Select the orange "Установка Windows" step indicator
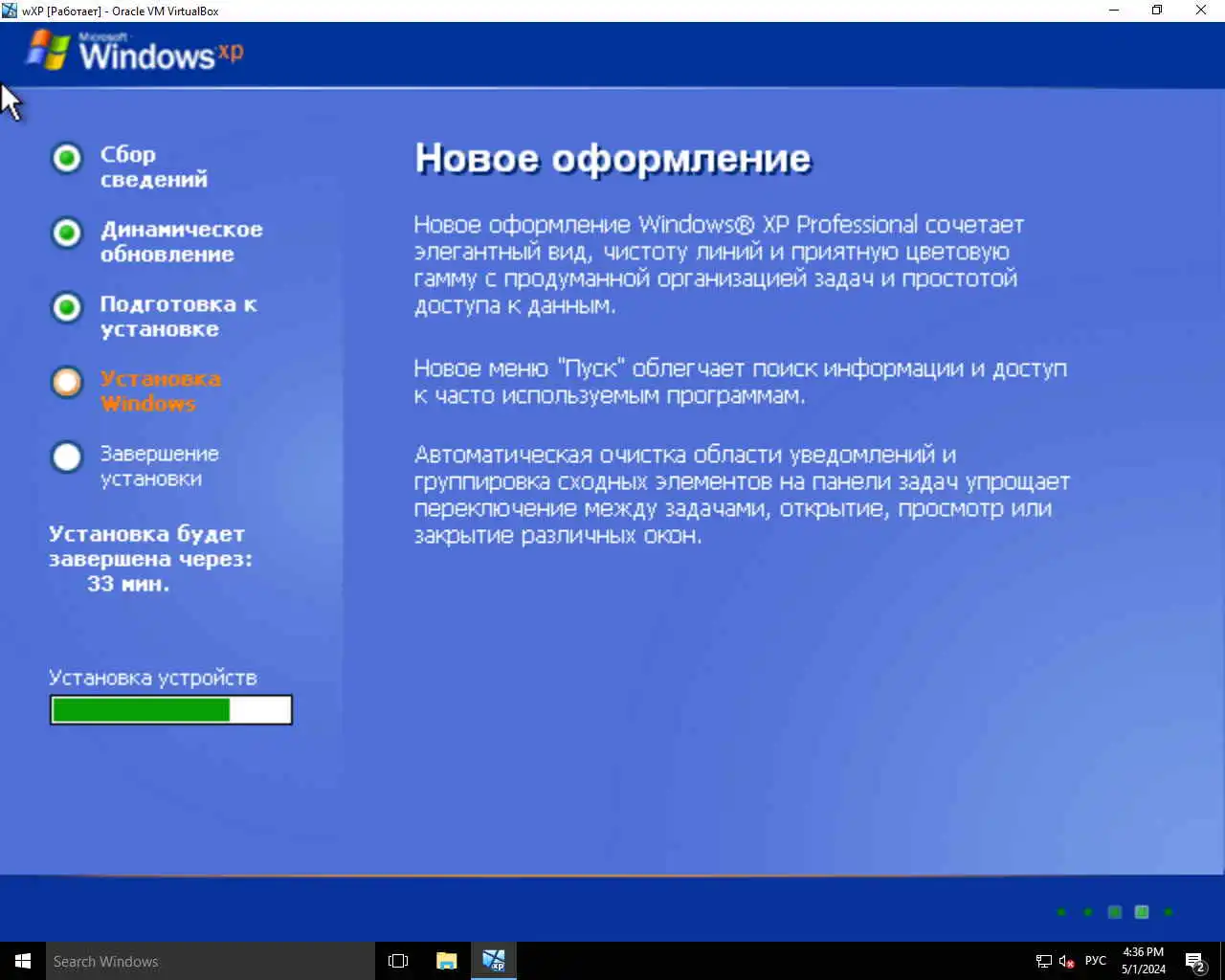Screen dimensions: 1225x980 [x=67, y=382]
